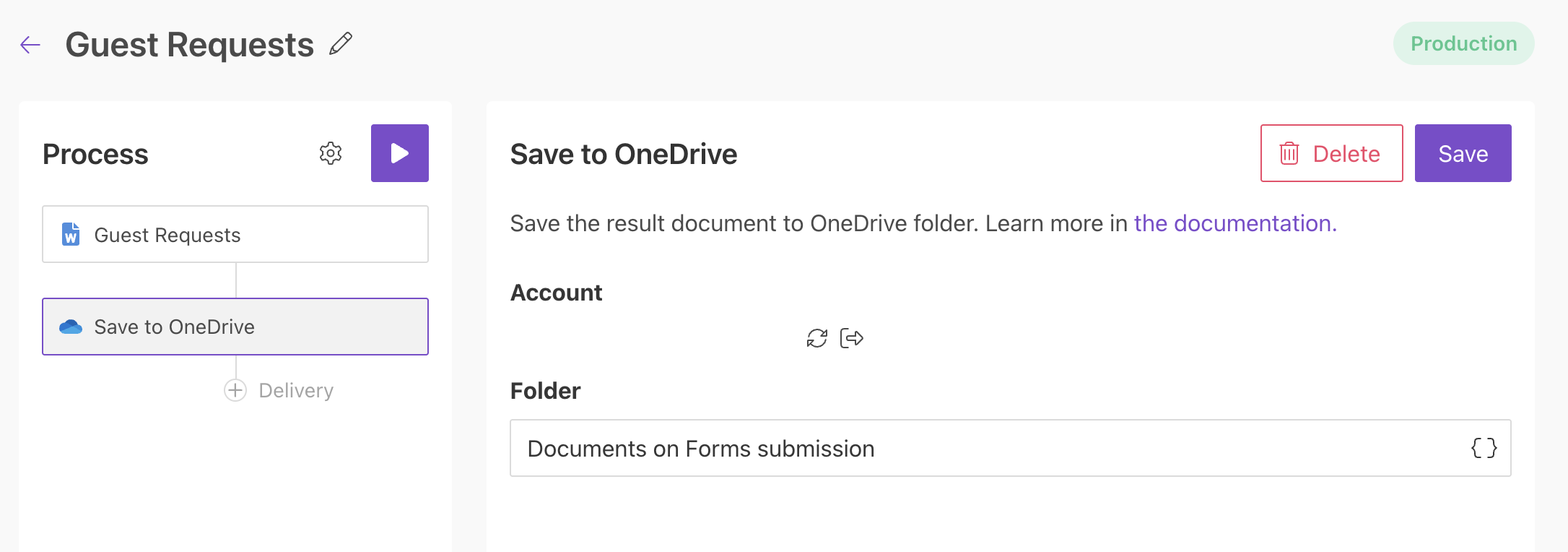Sign out of the account via the logout icon
Image resolution: width=1568 pixels, height=552 pixels.
click(850, 337)
